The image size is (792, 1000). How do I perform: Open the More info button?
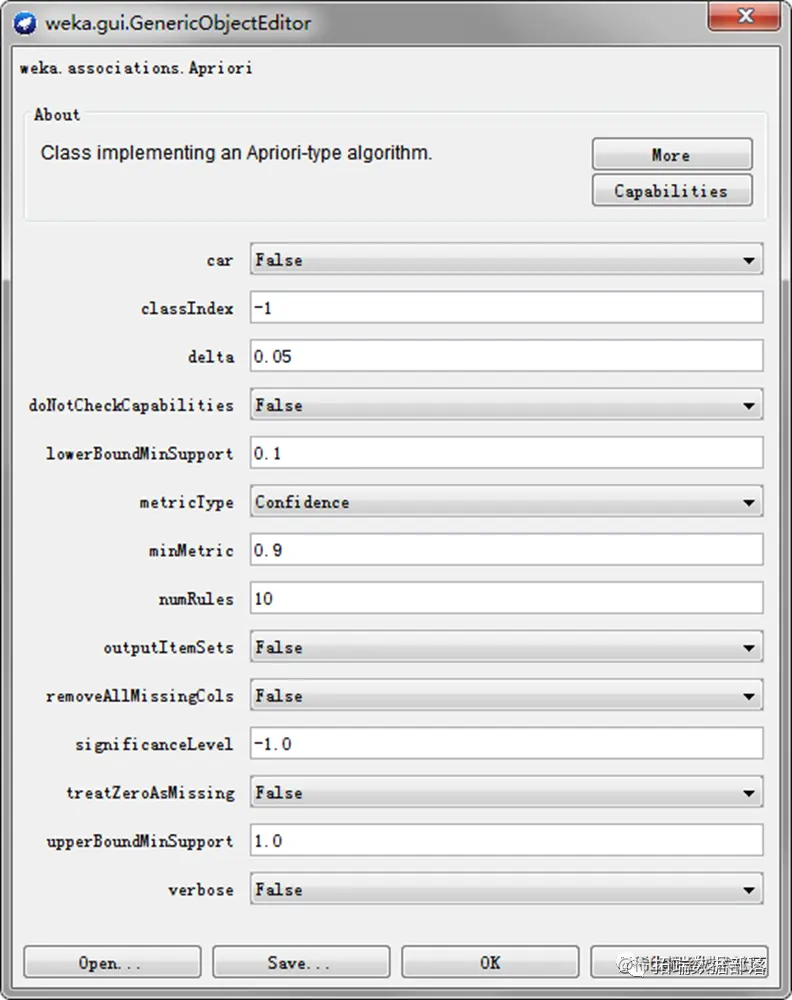click(672, 154)
